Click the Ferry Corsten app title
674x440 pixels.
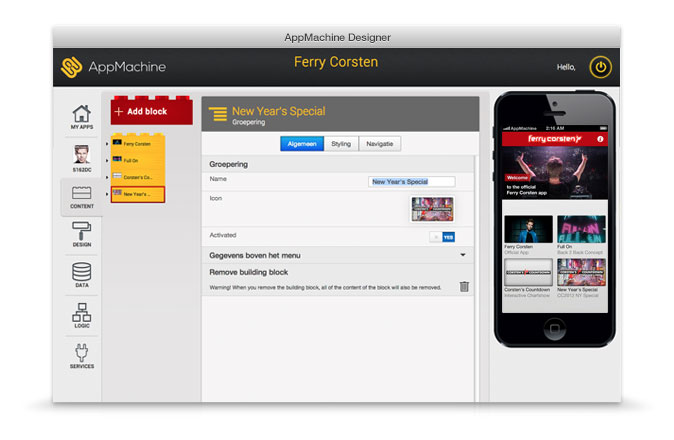(336, 62)
